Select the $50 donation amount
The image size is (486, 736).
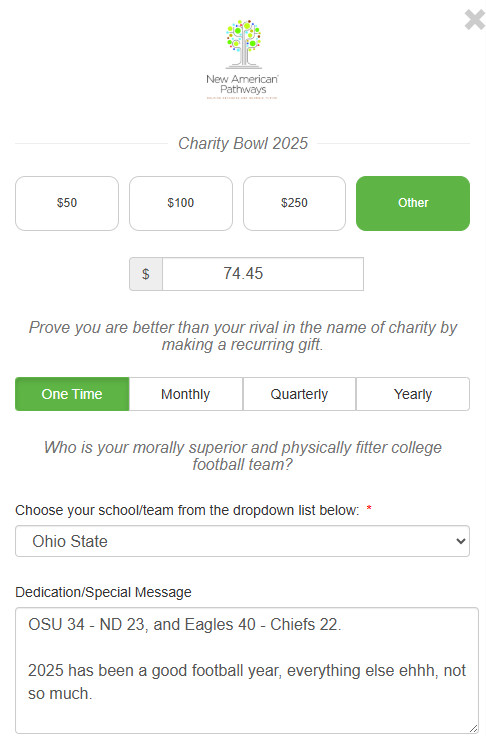tap(67, 203)
